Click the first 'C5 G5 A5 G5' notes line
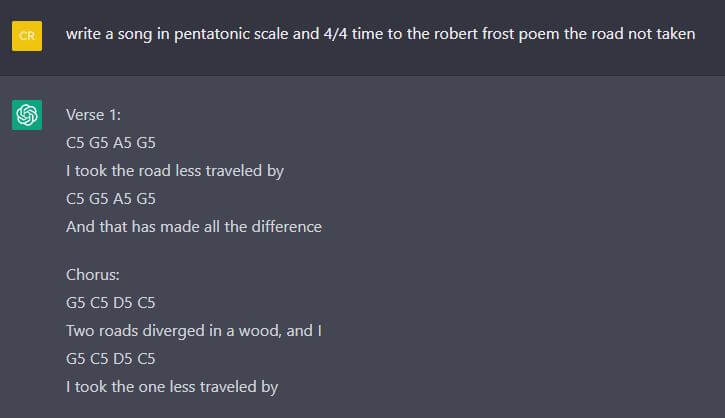The height and width of the screenshot is (418, 725). point(111,143)
